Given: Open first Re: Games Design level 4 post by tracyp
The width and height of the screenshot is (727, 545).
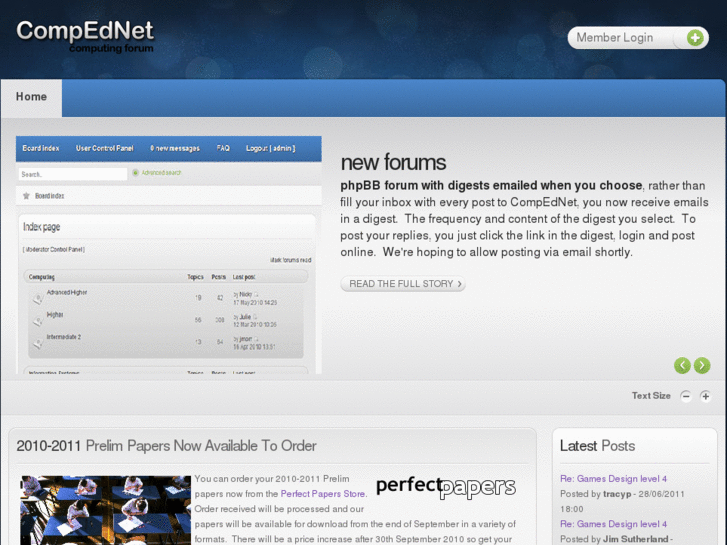Looking at the screenshot, I should [613, 479].
